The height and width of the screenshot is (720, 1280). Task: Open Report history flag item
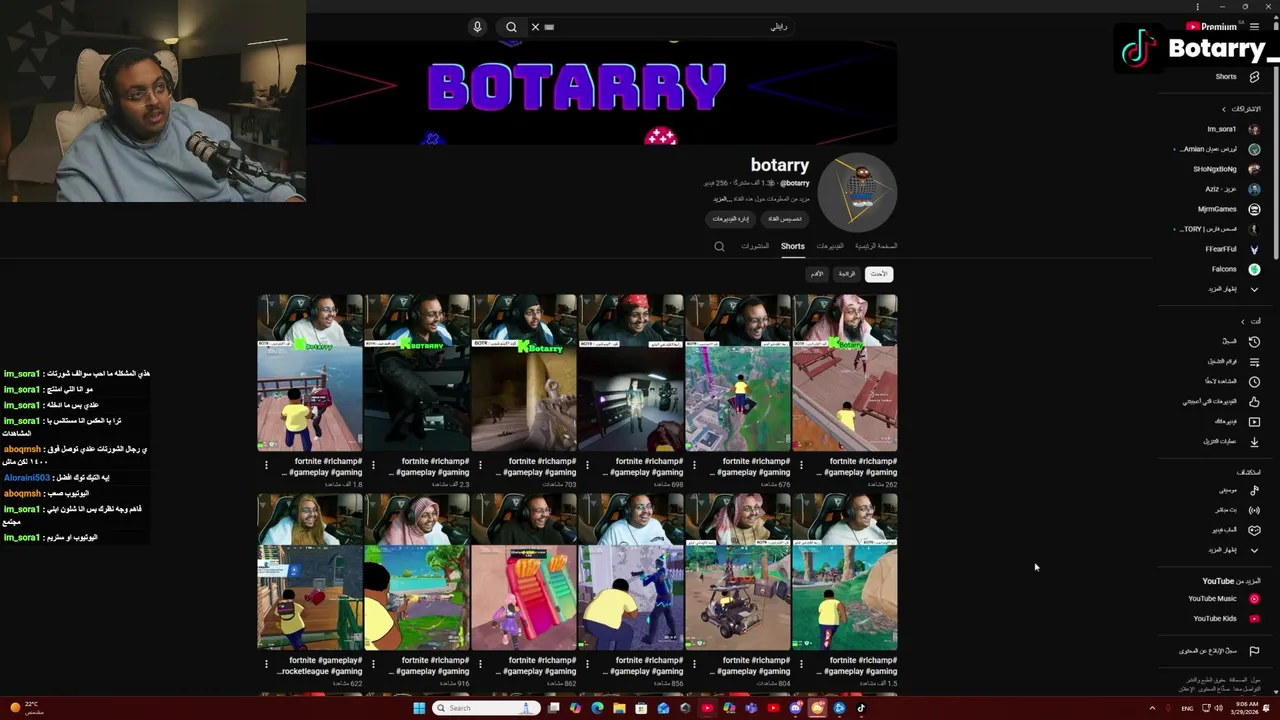(x=1218, y=651)
